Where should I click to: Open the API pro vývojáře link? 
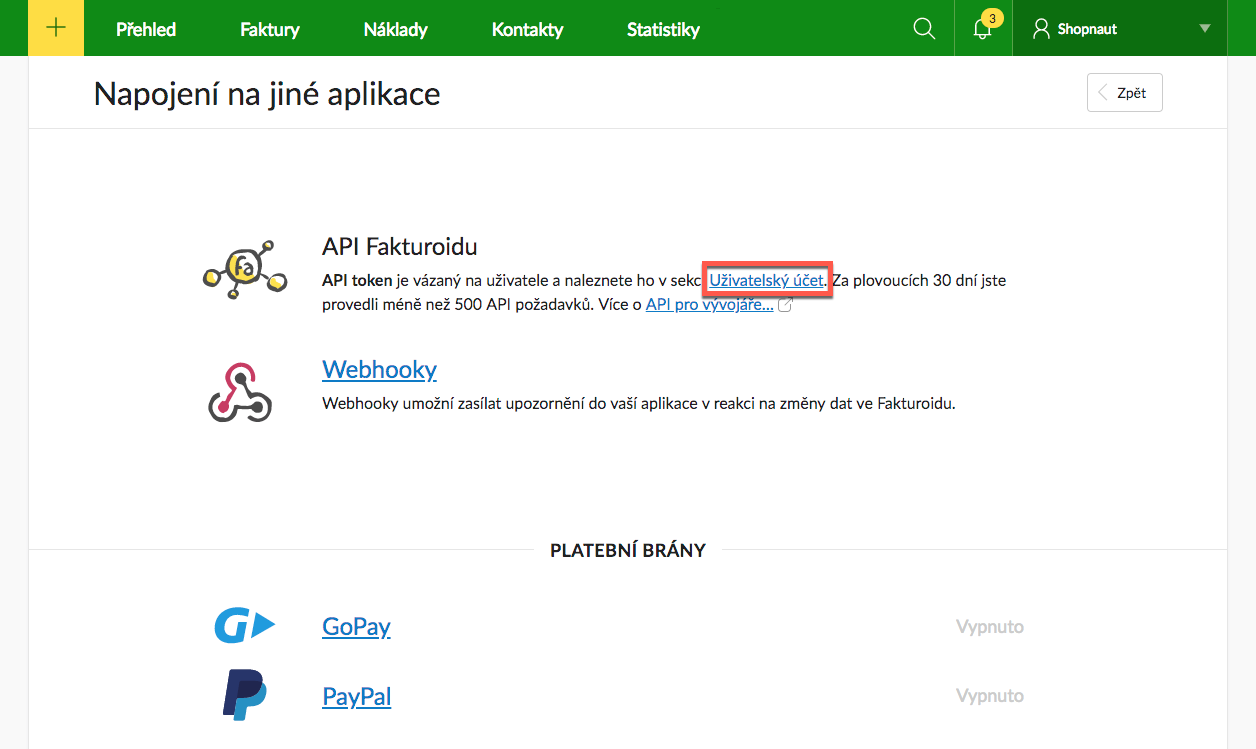[x=709, y=305]
